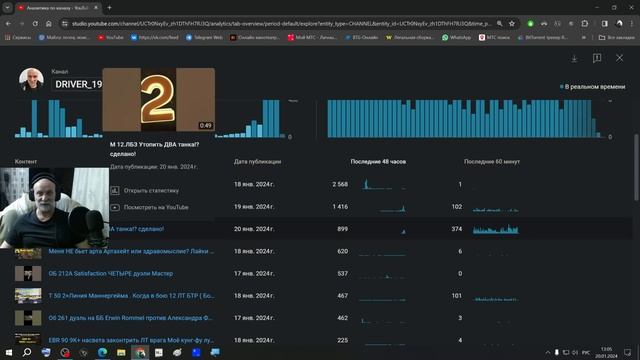
Task: Open the WhatsApp bookmark
Action: click(x=456, y=37)
